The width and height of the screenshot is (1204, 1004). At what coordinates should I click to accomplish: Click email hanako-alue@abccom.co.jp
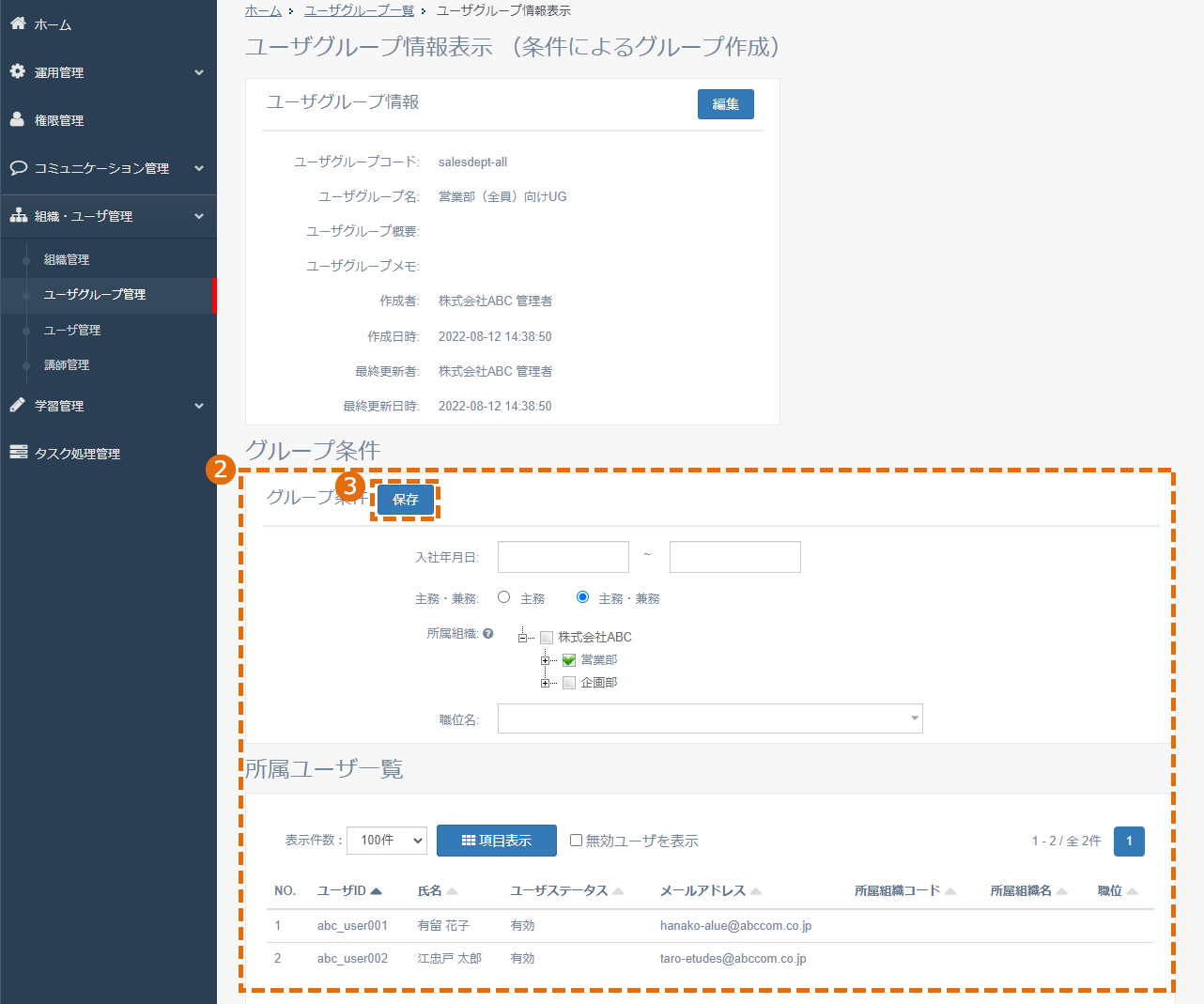click(x=736, y=926)
